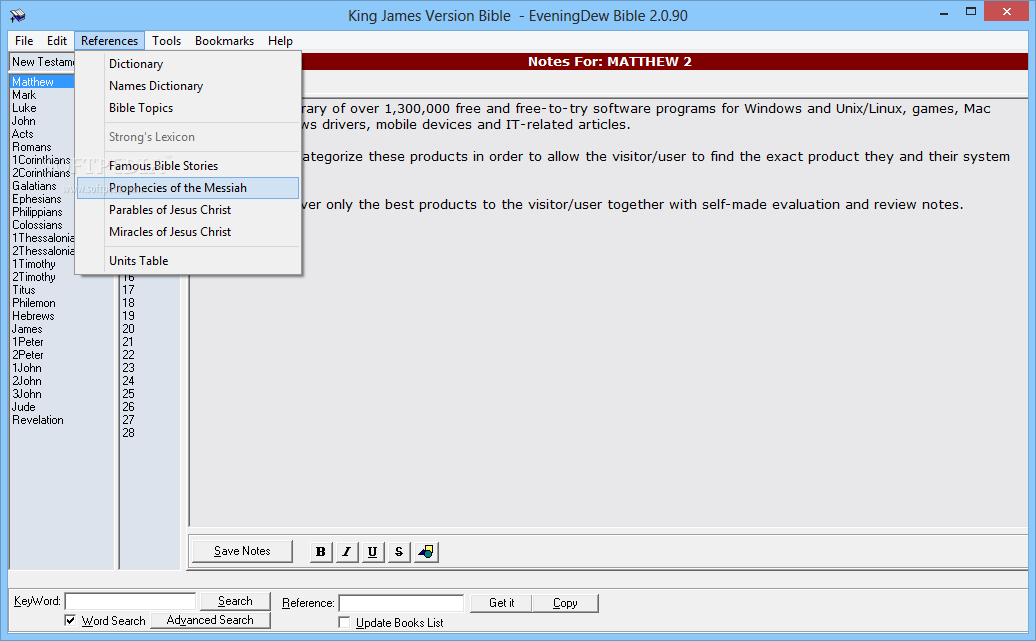
Task: Choose Names Dictionary menu entry
Action: 188,86
